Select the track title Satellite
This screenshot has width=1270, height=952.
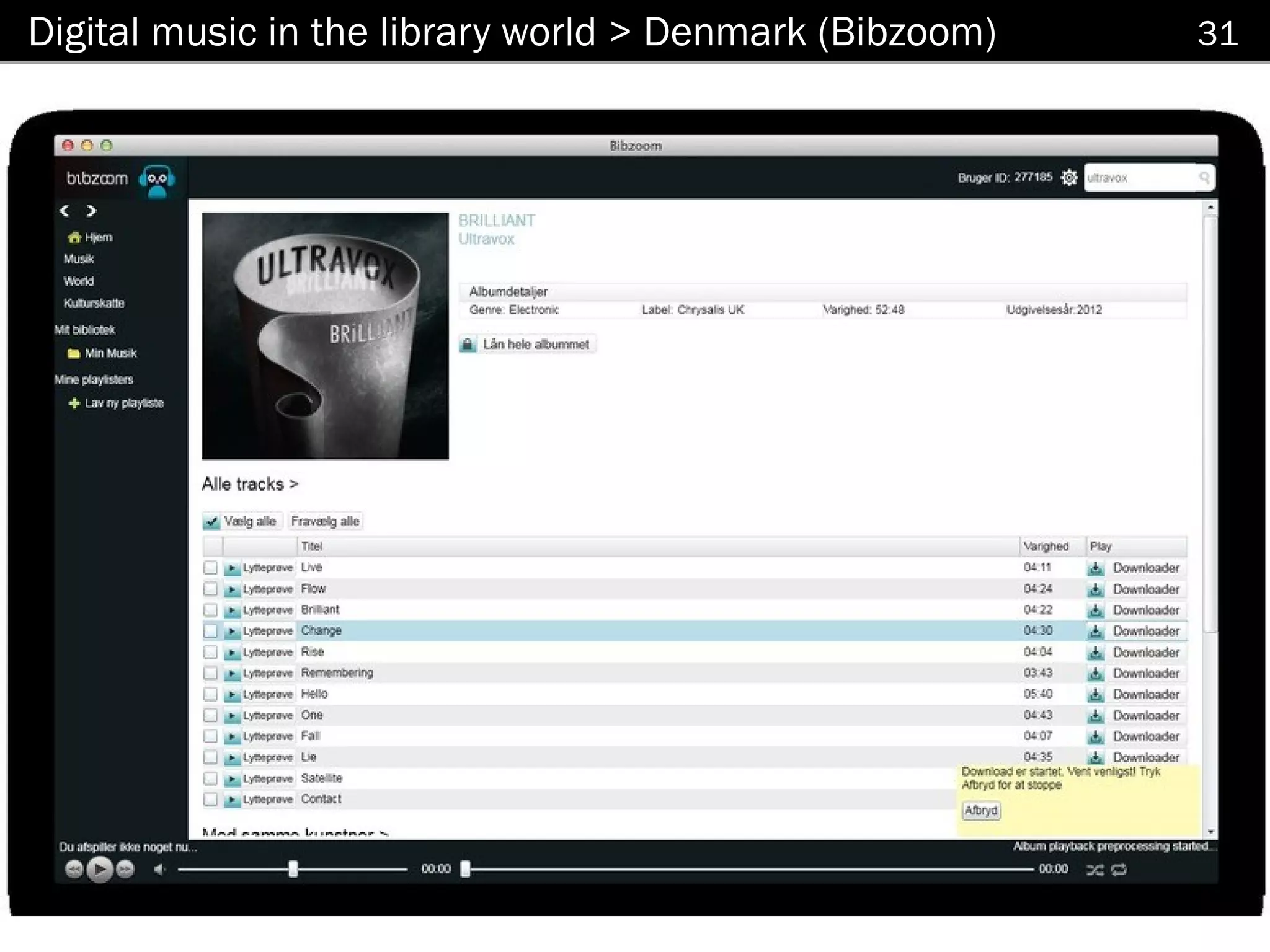coord(321,778)
